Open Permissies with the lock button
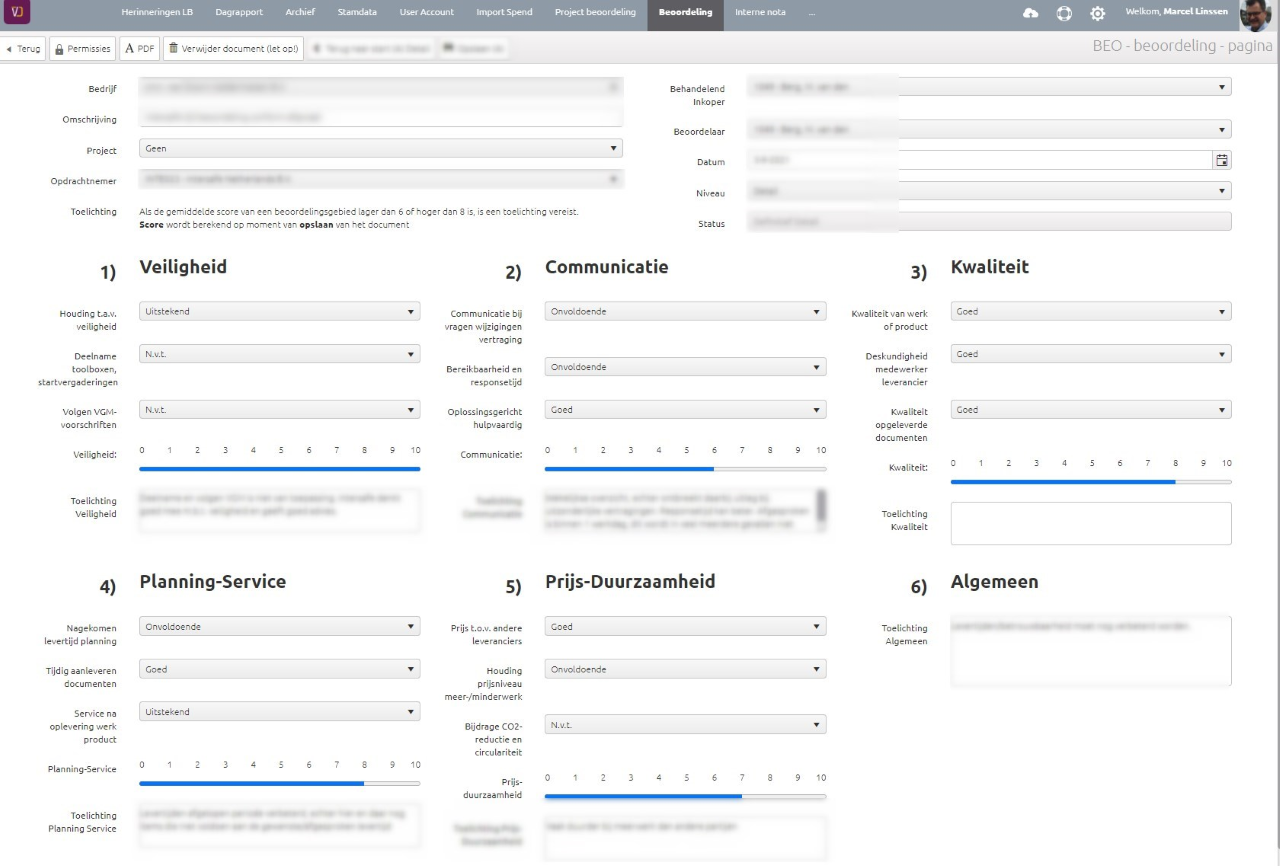Screen dimensions: 1280x866 pos(82,48)
